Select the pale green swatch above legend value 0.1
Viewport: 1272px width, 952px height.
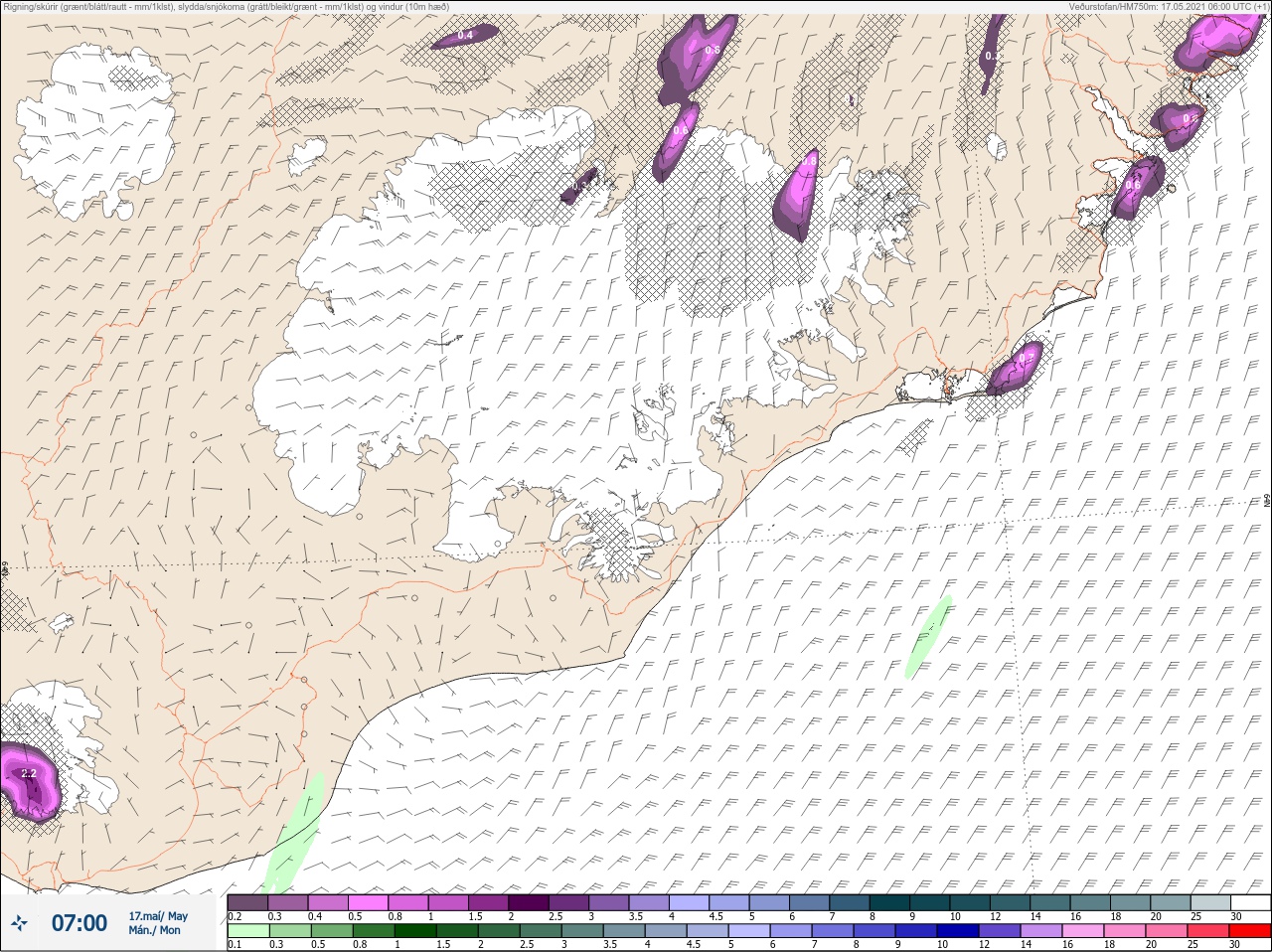pyautogui.click(x=247, y=931)
